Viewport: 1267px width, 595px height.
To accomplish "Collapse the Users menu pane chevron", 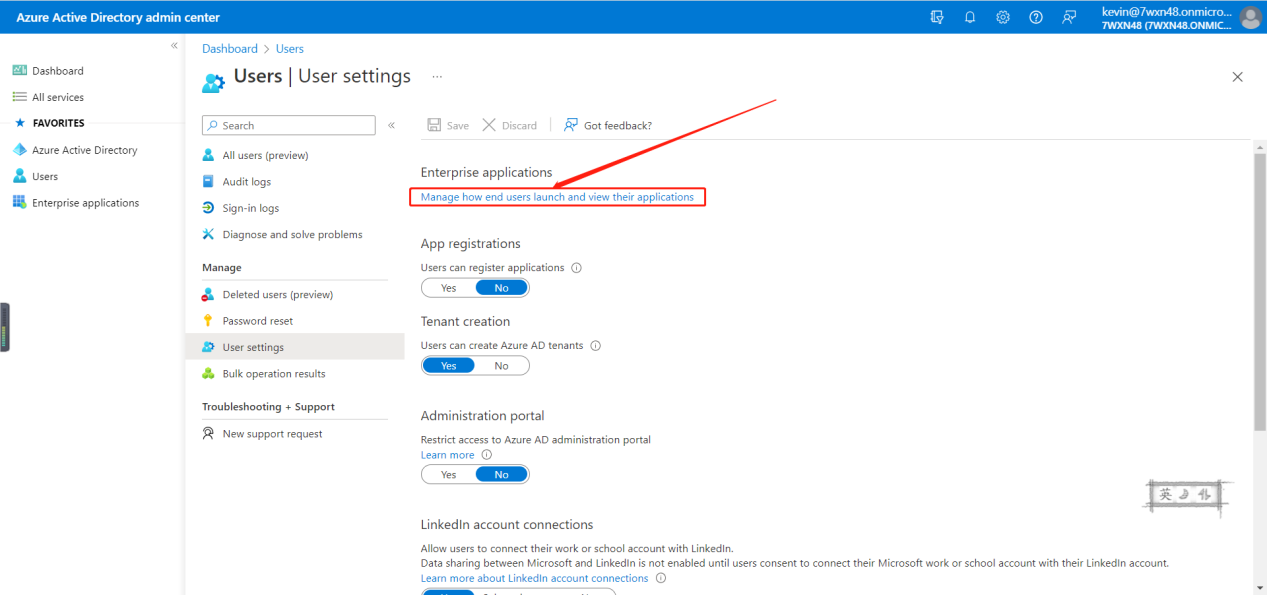I will tap(391, 125).
